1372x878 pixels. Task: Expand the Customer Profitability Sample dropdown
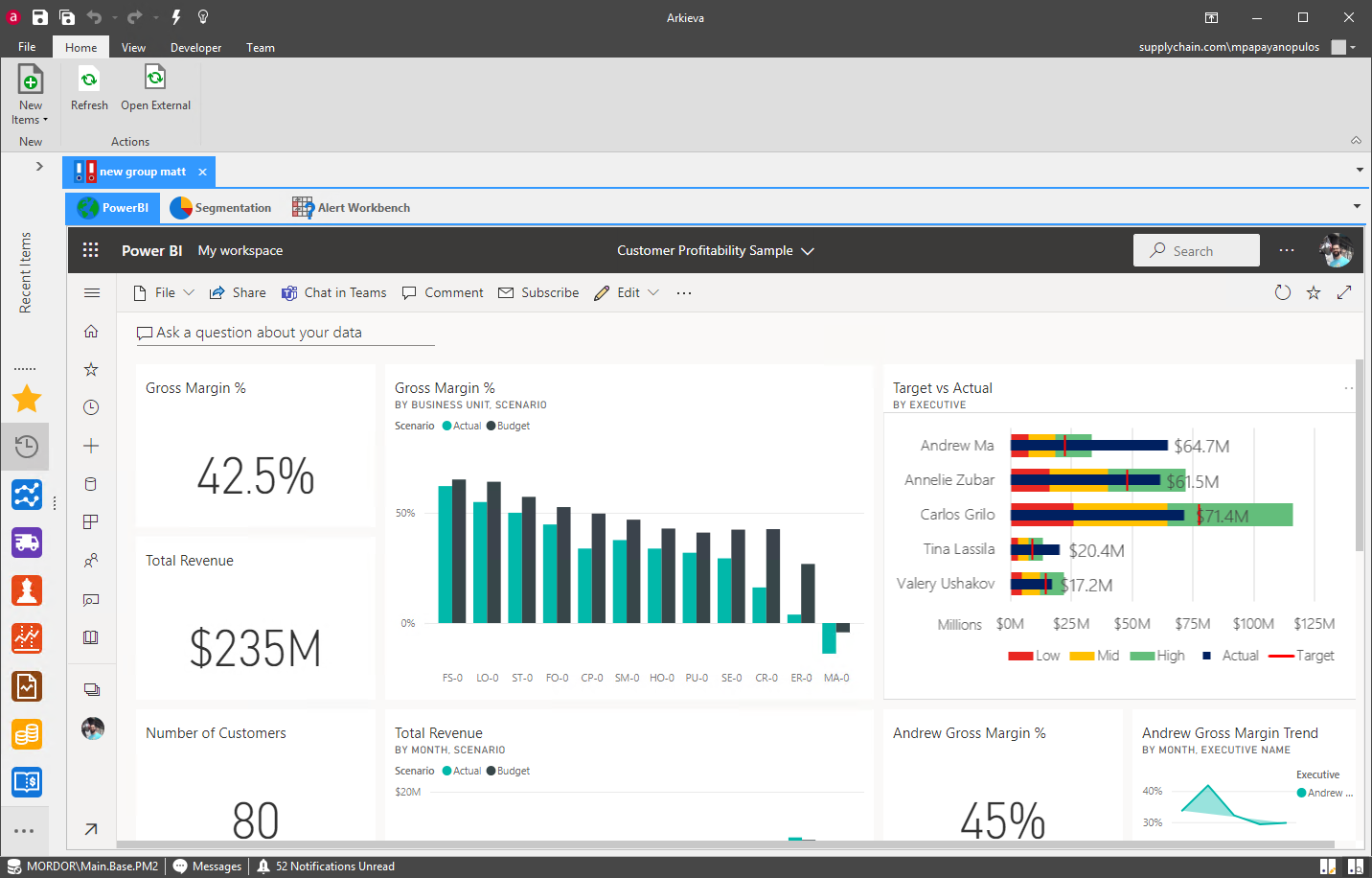[x=808, y=251]
